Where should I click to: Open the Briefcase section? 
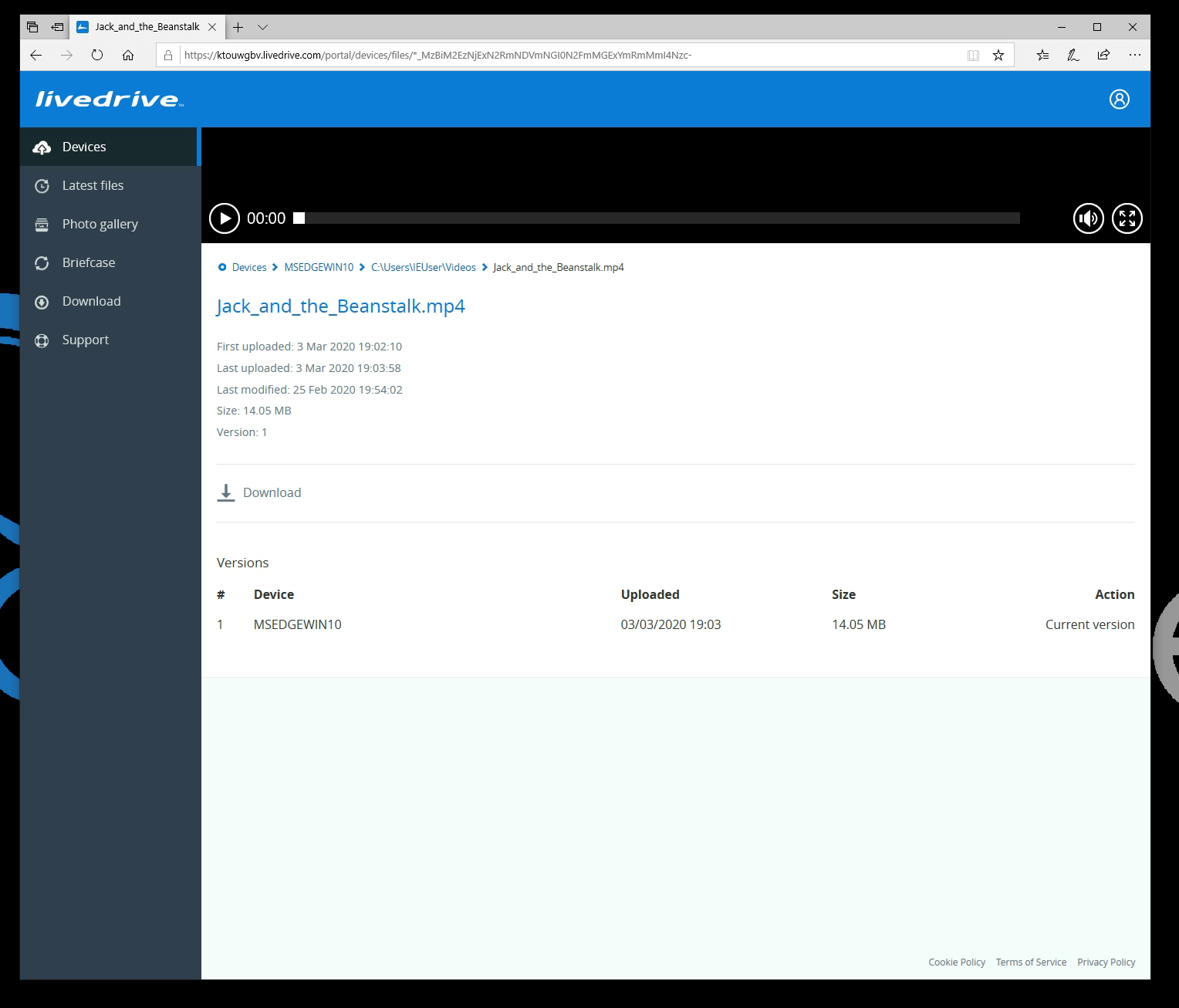click(88, 262)
